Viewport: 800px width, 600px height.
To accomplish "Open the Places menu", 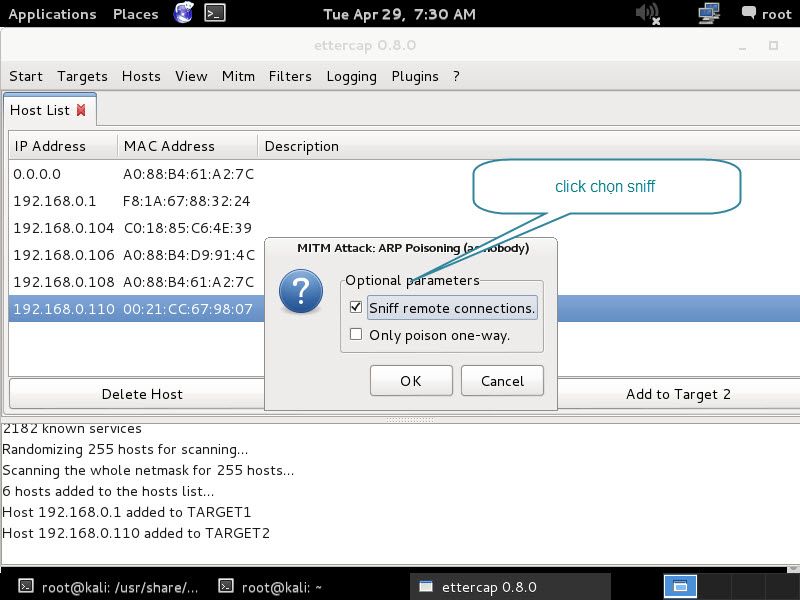I will pos(135,14).
